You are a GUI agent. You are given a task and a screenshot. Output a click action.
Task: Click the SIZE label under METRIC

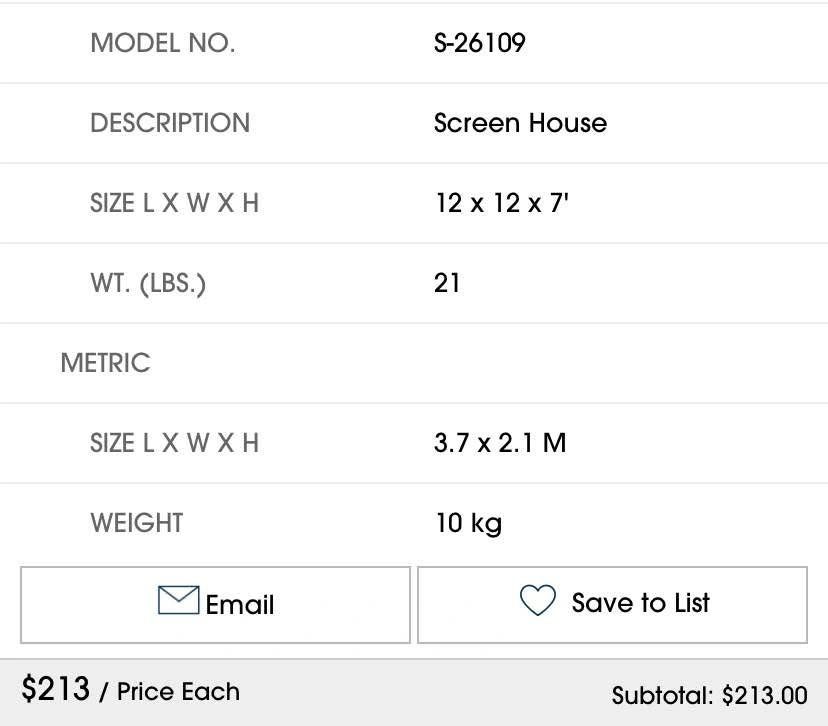174,443
